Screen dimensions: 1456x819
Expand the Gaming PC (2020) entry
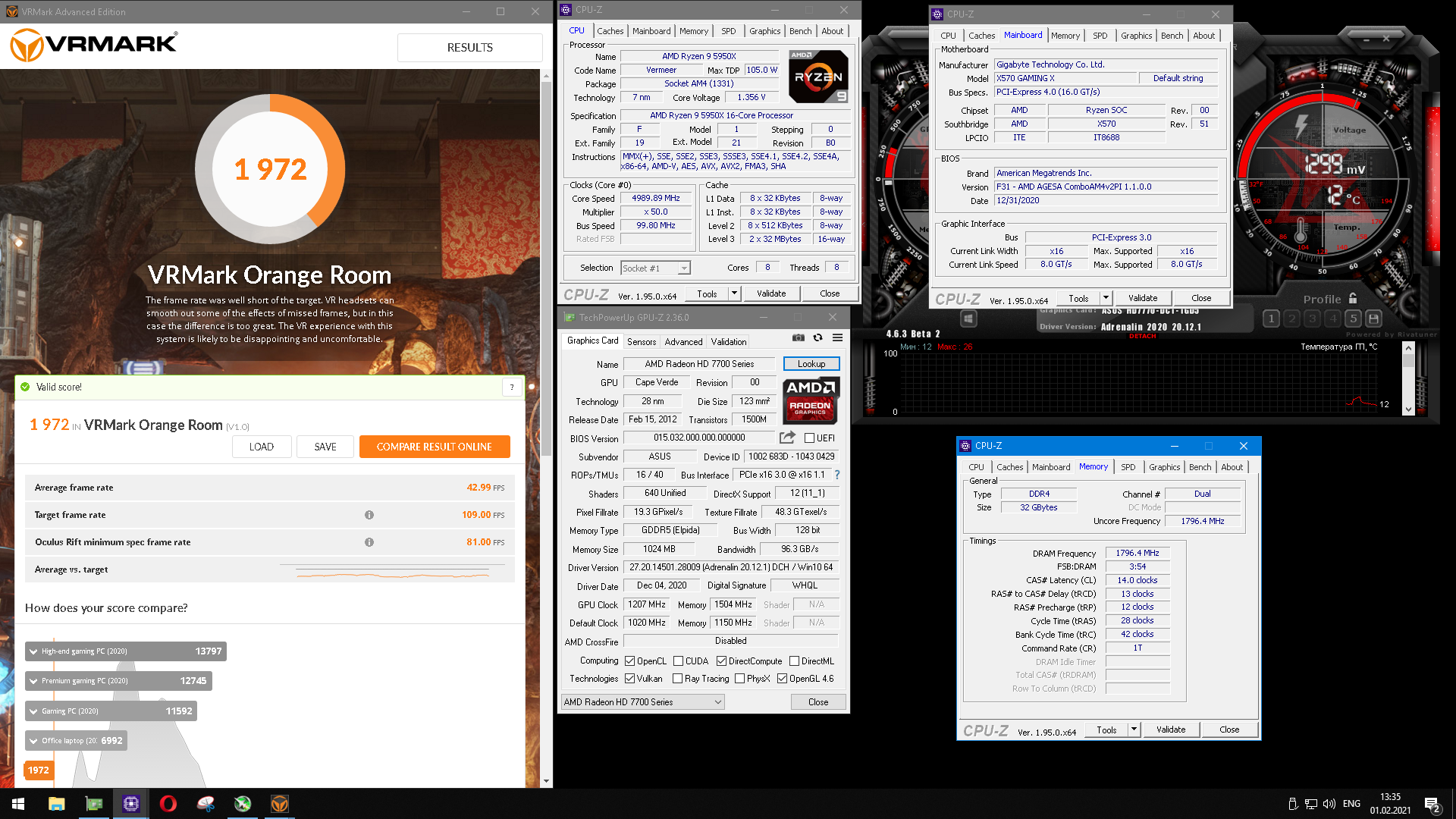pos(33,711)
